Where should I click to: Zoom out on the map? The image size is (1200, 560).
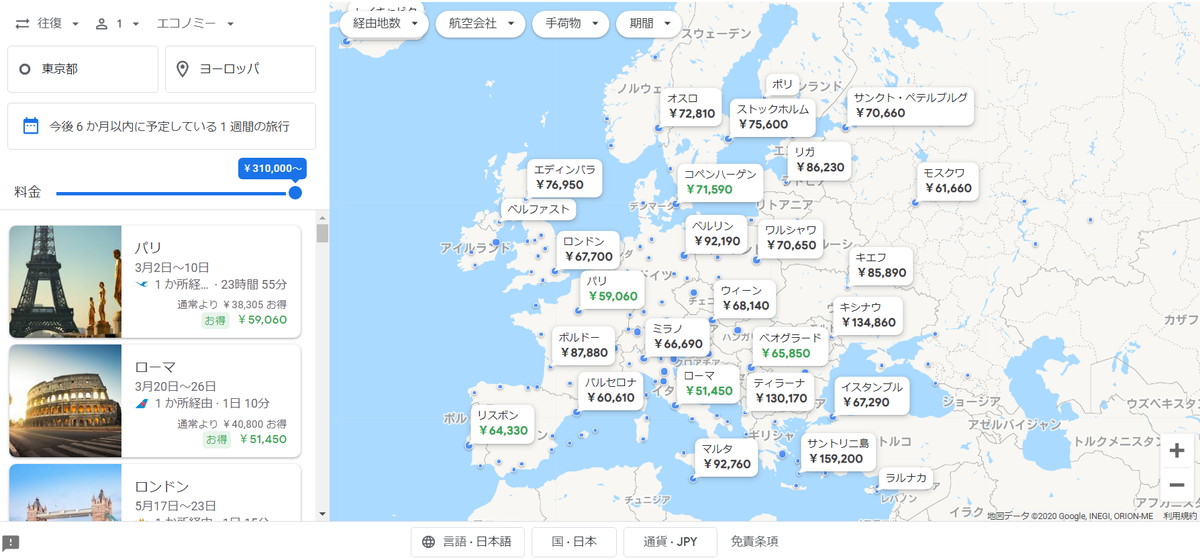coord(1177,484)
